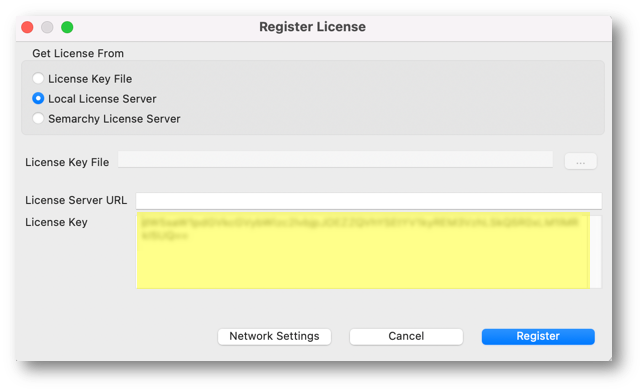The width and height of the screenshot is (643, 392).
Task: Select the License Key File radio button
Action: [38, 78]
